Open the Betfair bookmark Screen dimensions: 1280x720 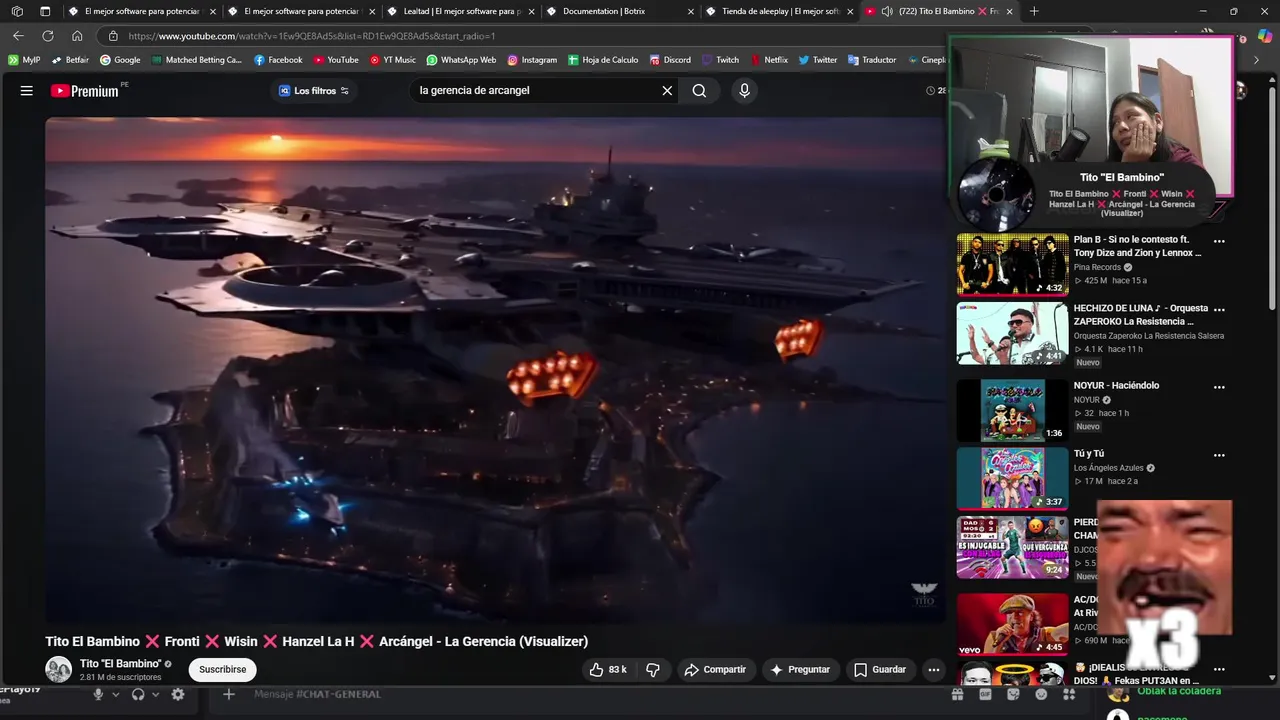(70, 60)
